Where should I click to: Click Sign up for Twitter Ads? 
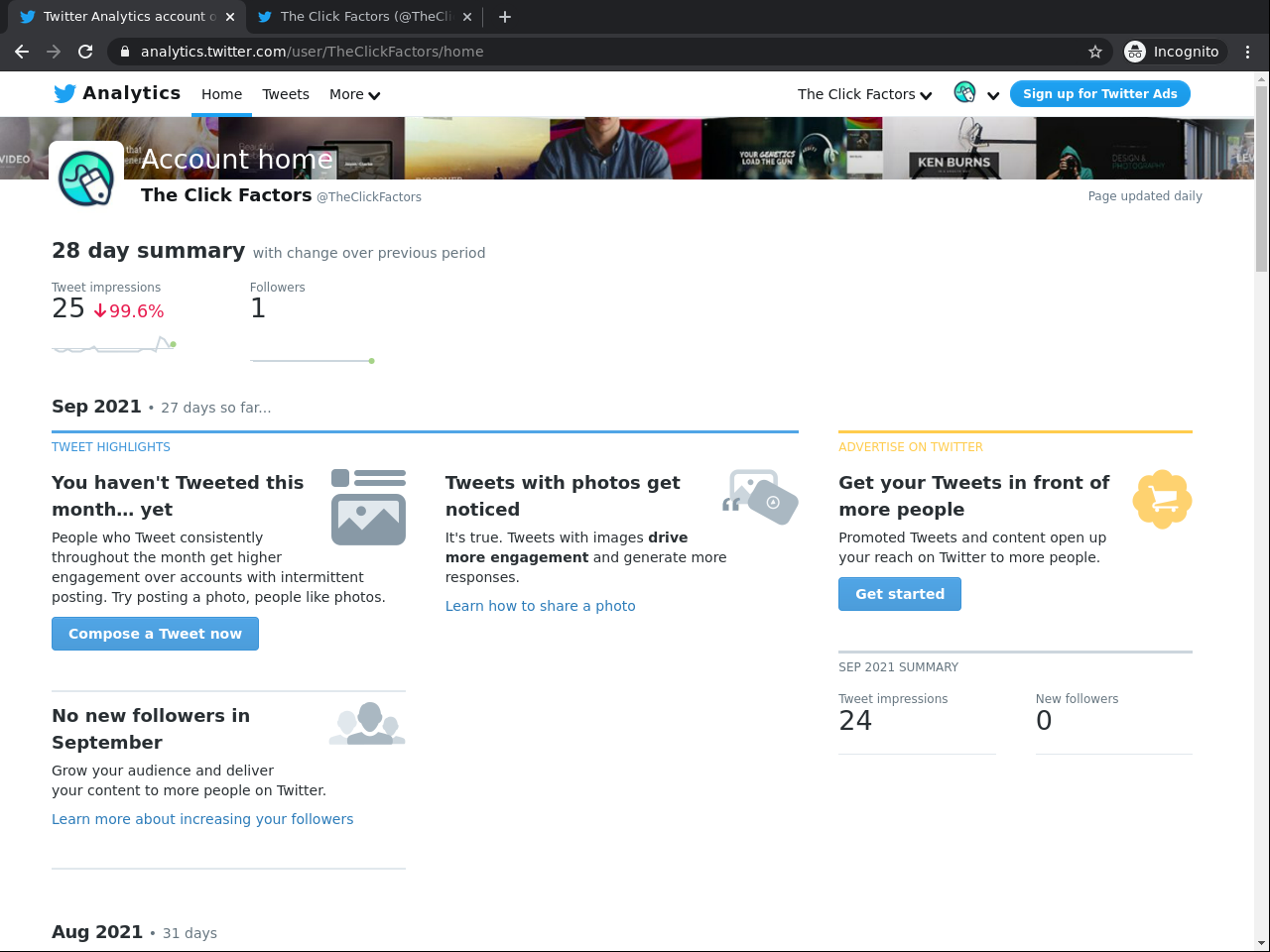1099,93
